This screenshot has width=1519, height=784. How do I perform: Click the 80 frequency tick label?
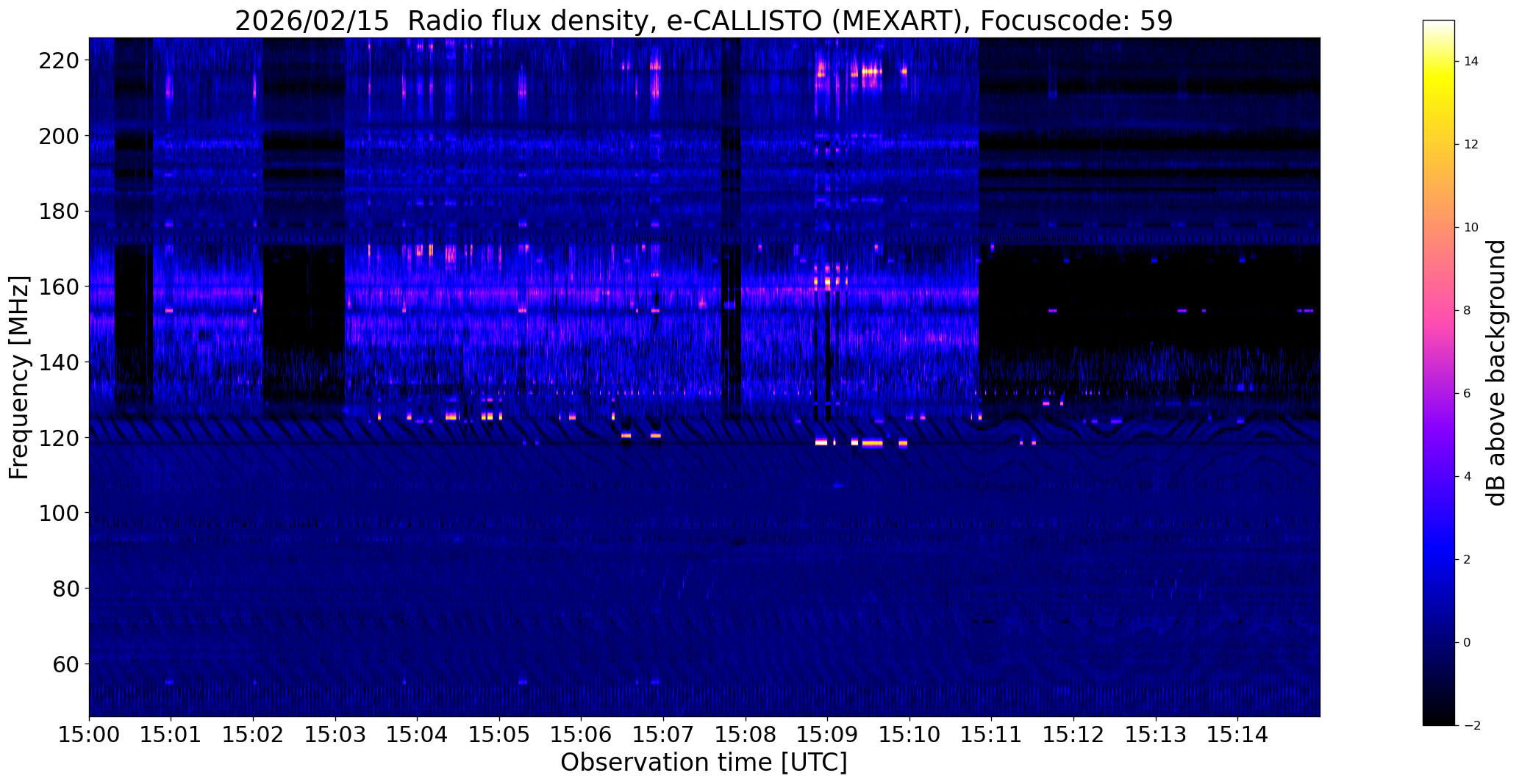click(65, 589)
